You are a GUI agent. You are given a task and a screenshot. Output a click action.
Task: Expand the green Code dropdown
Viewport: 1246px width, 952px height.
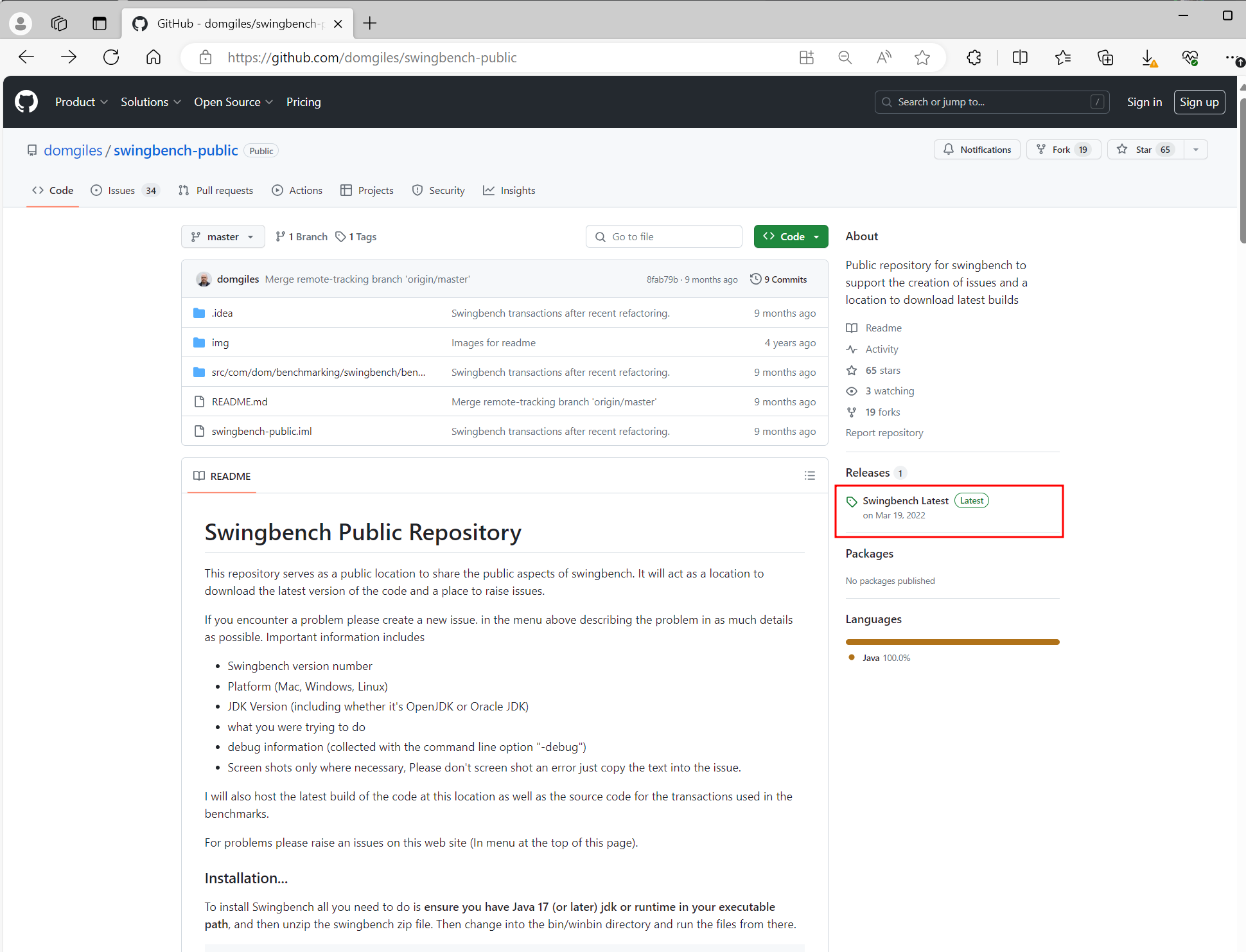791,237
